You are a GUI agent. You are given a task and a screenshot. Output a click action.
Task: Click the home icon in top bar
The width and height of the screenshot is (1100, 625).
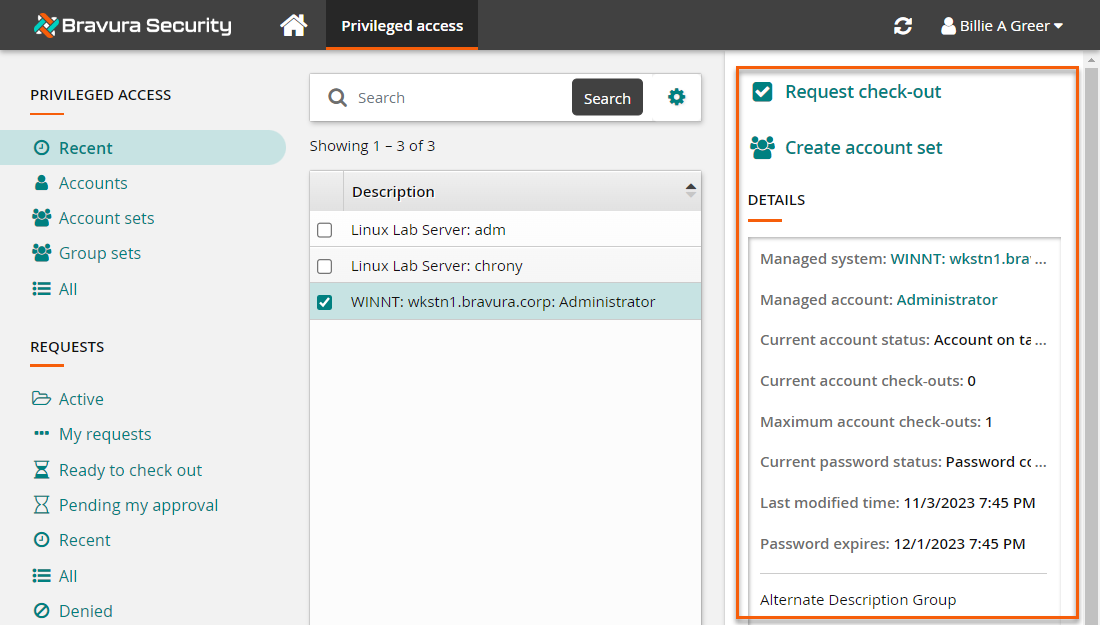click(293, 26)
